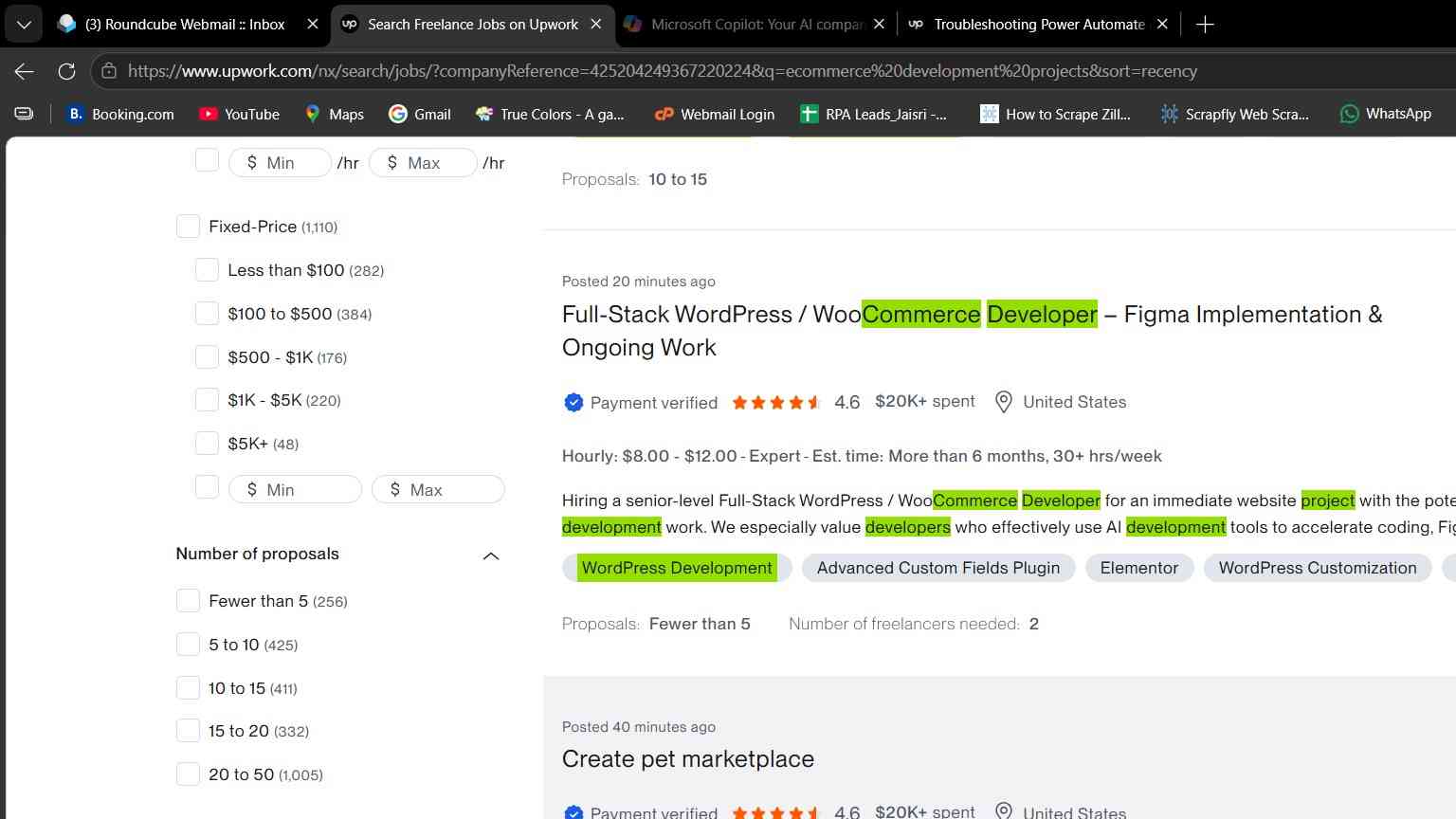
Task: Open the Gmail bookmark
Action: (420, 114)
